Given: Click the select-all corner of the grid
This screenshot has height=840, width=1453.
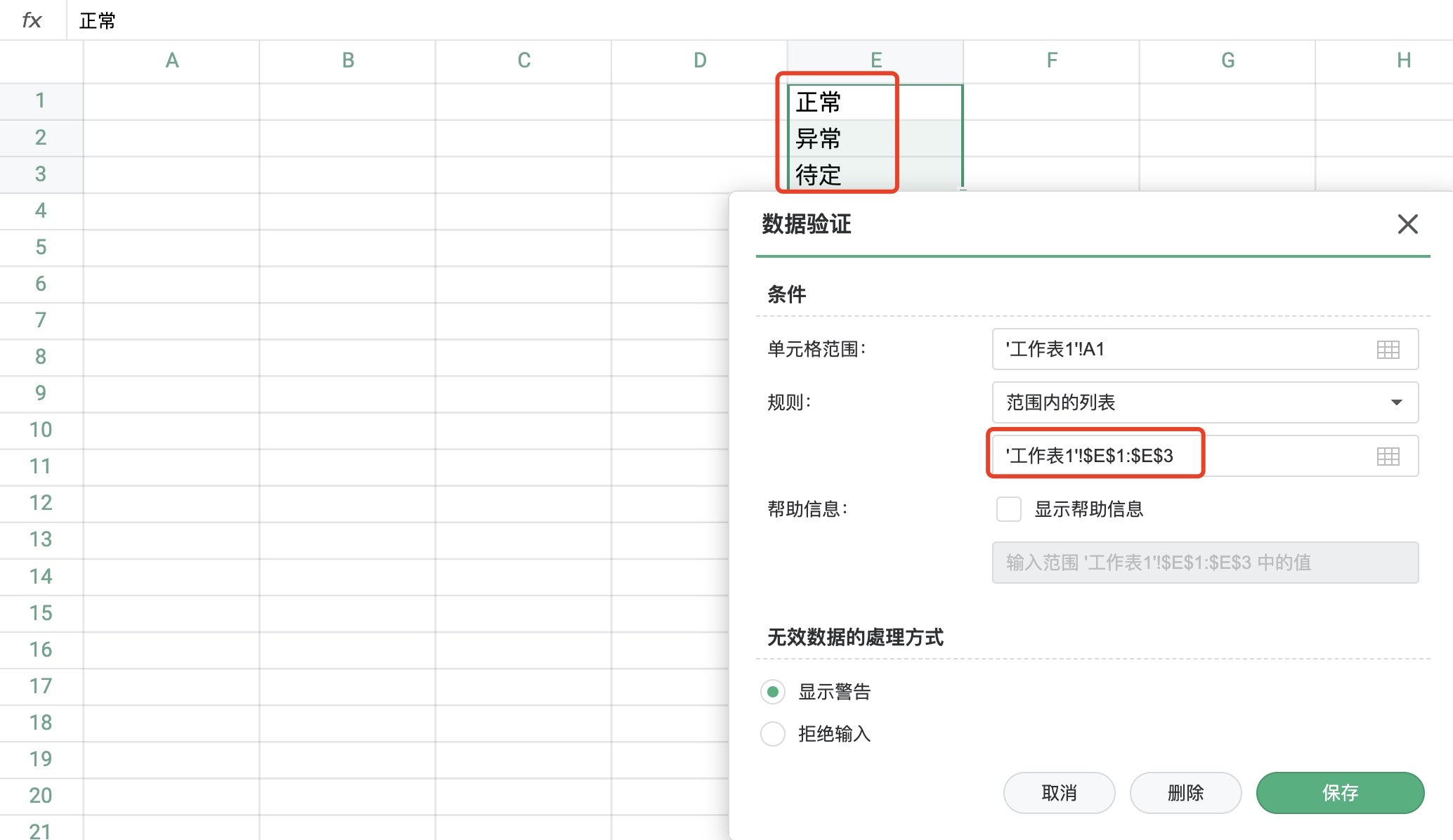Looking at the screenshot, I should coord(41,62).
